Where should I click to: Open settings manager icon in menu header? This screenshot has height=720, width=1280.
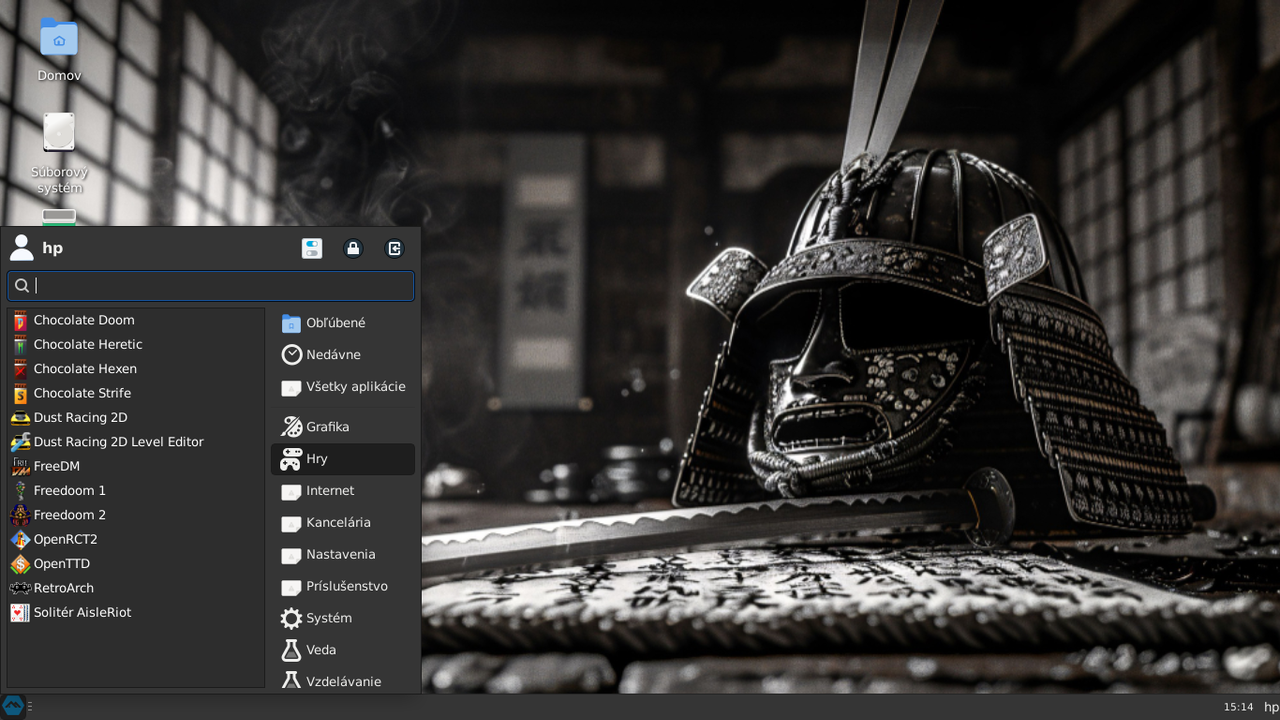[x=312, y=248]
